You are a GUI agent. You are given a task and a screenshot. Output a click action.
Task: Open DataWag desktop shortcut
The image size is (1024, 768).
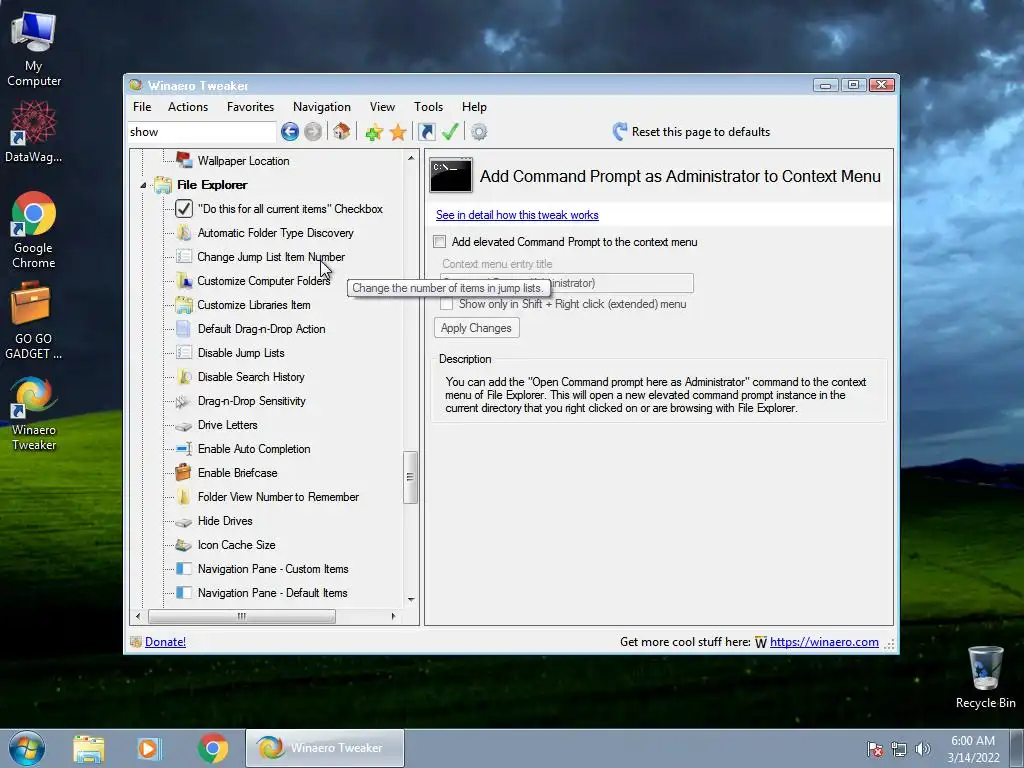pos(33,132)
